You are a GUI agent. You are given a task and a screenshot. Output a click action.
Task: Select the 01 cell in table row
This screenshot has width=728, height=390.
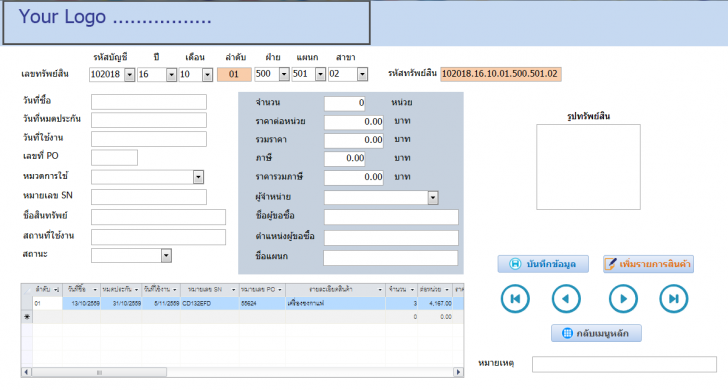coord(47,303)
